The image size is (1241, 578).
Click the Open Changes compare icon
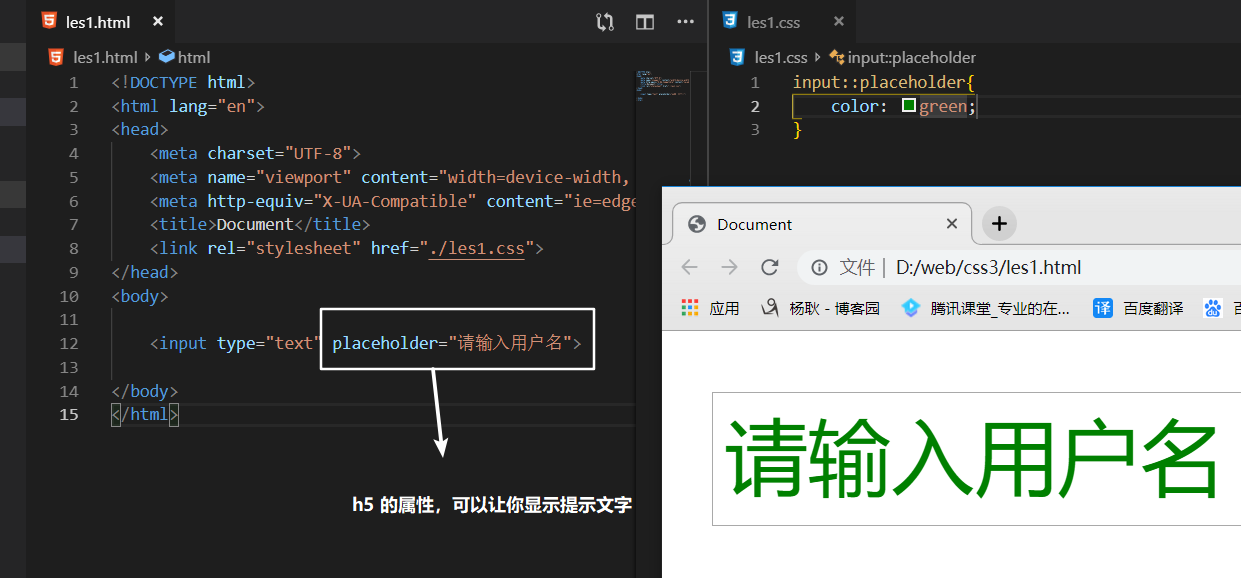click(605, 22)
